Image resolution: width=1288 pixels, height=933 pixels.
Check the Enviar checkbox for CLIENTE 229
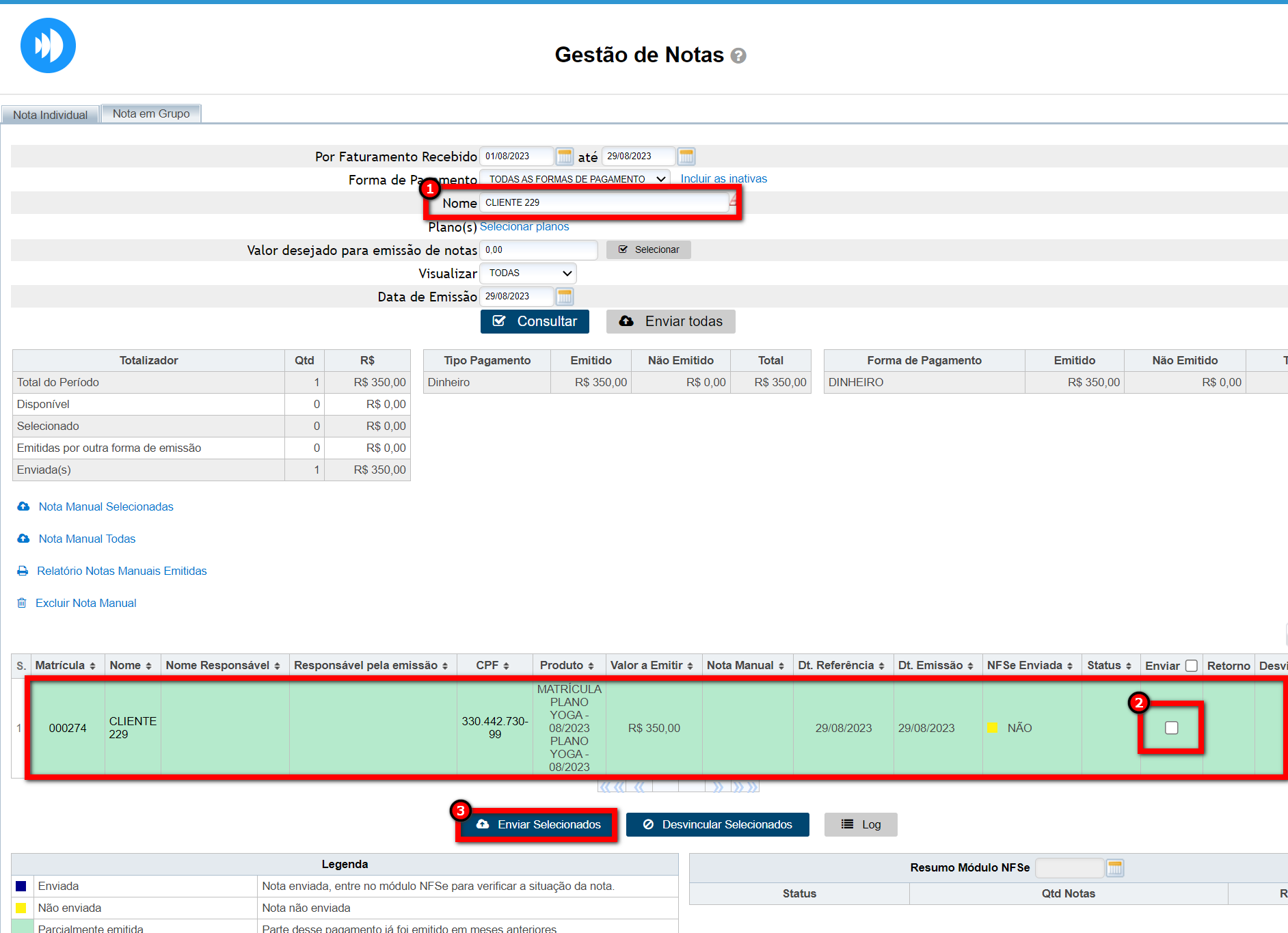[x=1171, y=728]
